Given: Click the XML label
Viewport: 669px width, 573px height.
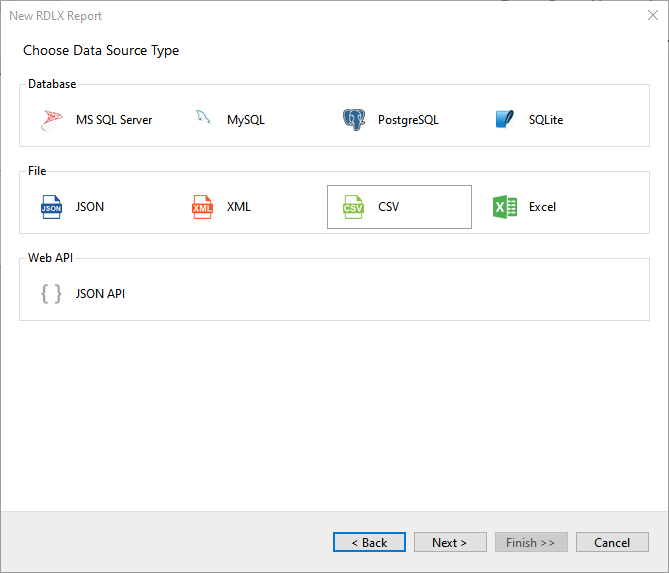Looking at the screenshot, I should [x=239, y=207].
